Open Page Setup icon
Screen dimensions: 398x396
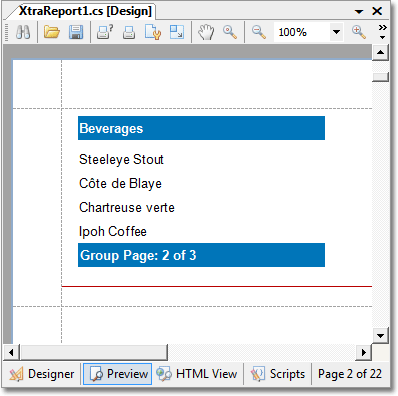point(153,32)
